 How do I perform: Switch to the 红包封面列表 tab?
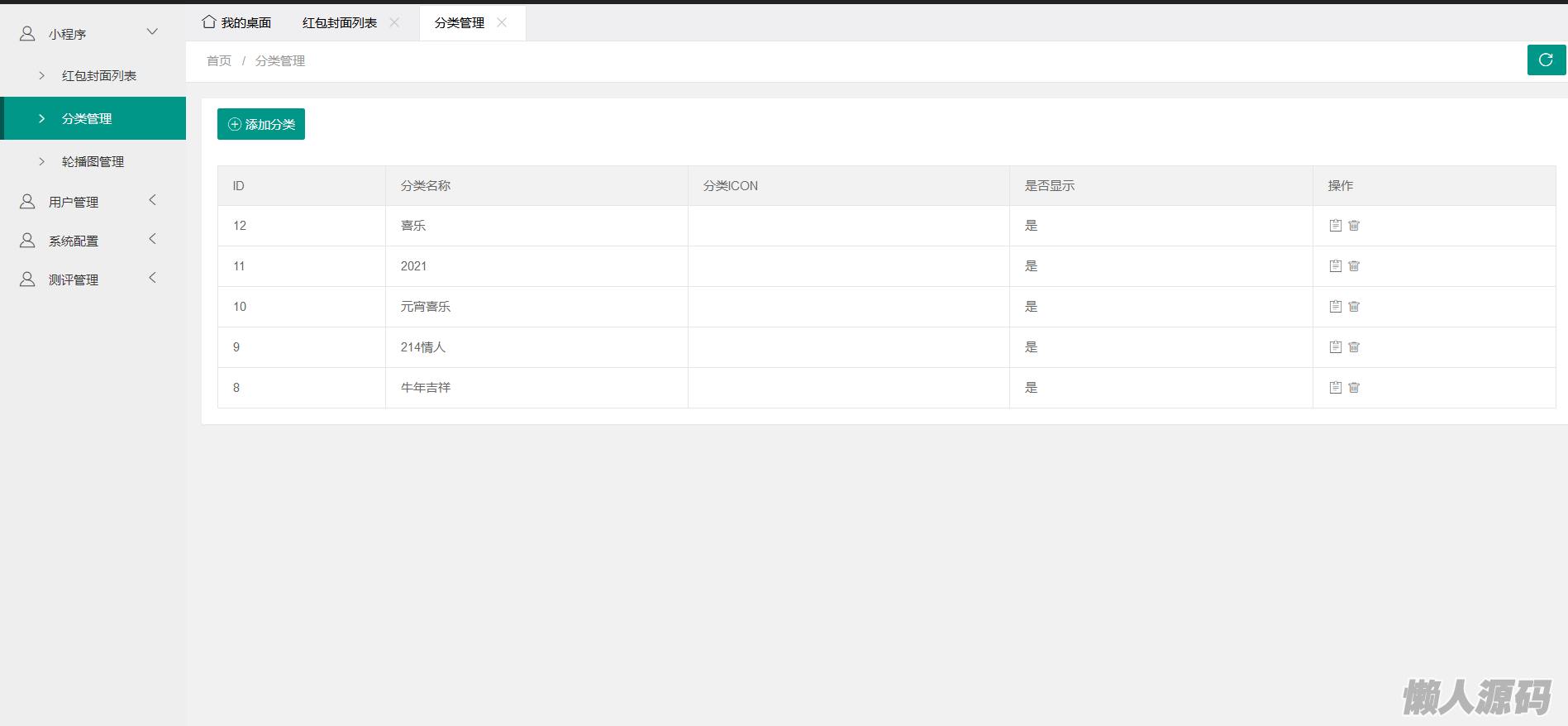[339, 23]
